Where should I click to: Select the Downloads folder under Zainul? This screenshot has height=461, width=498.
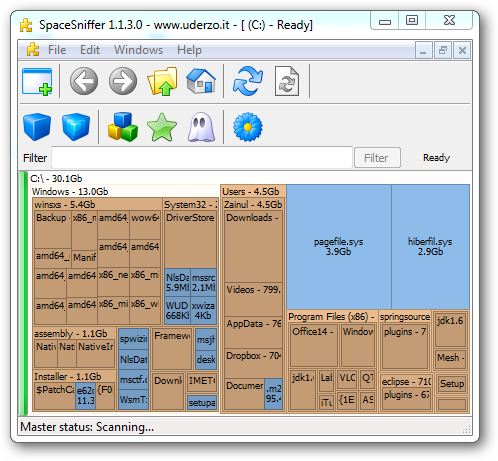253,246
